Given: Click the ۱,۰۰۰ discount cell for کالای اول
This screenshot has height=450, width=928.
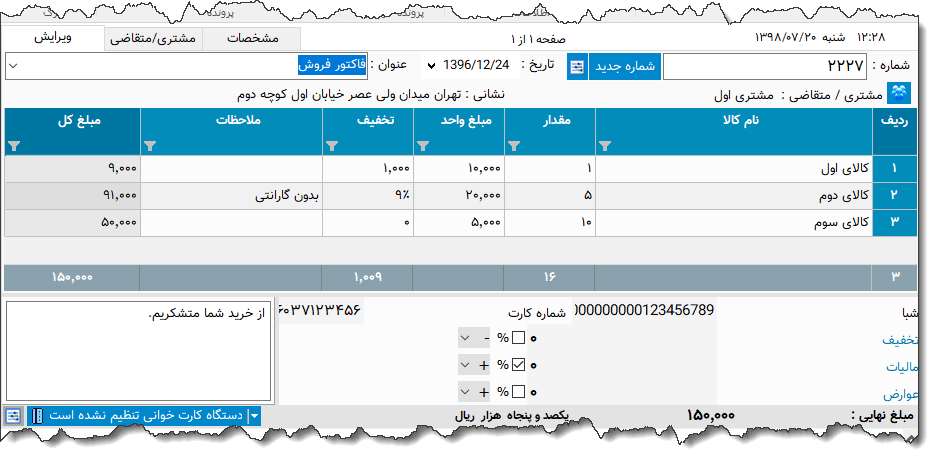Looking at the screenshot, I should coord(368,169).
